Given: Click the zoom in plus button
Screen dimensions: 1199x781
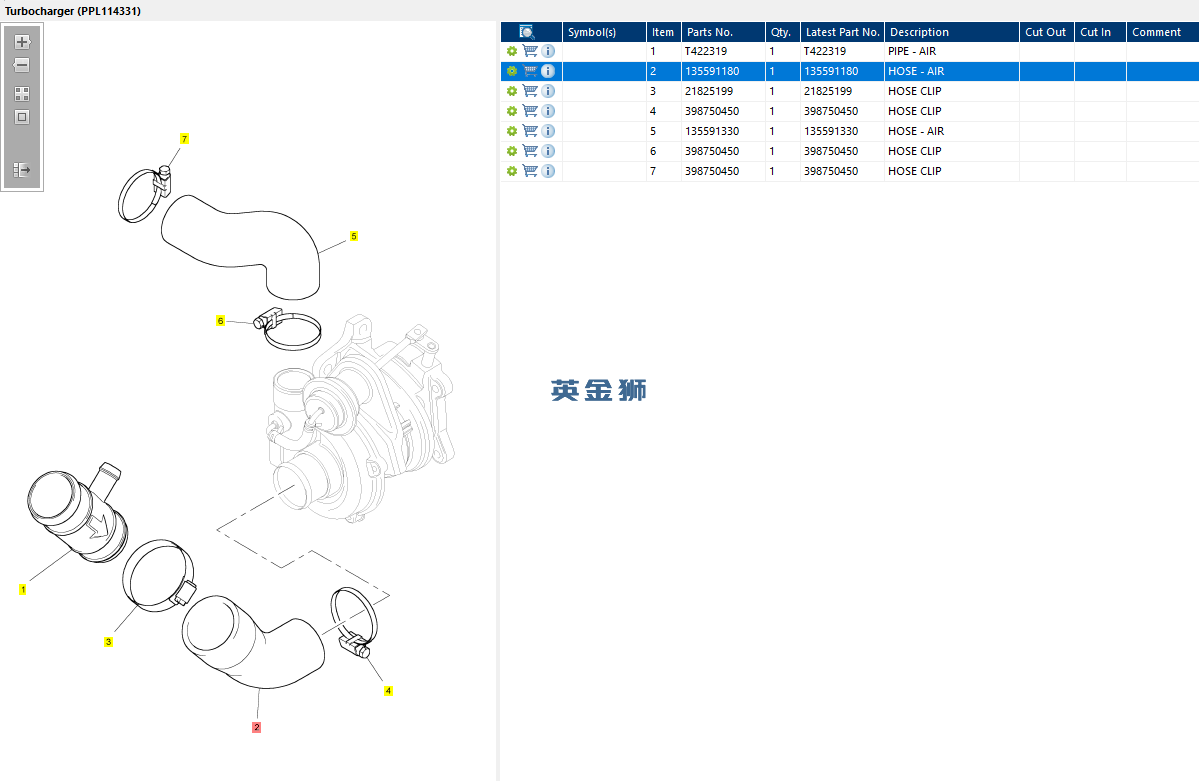Looking at the screenshot, I should point(22,42).
